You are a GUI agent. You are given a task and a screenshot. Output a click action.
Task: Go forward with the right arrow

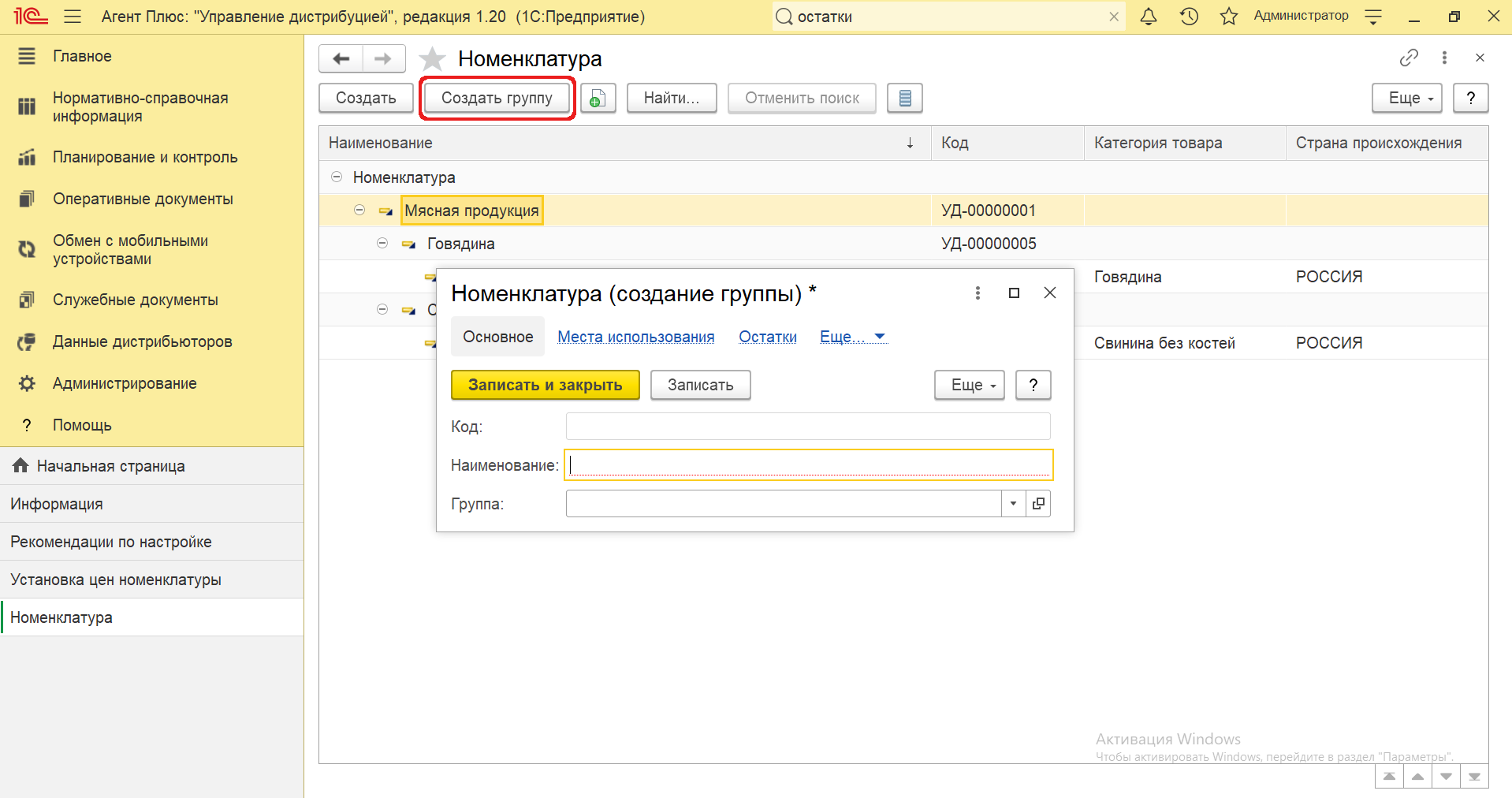point(383,58)
